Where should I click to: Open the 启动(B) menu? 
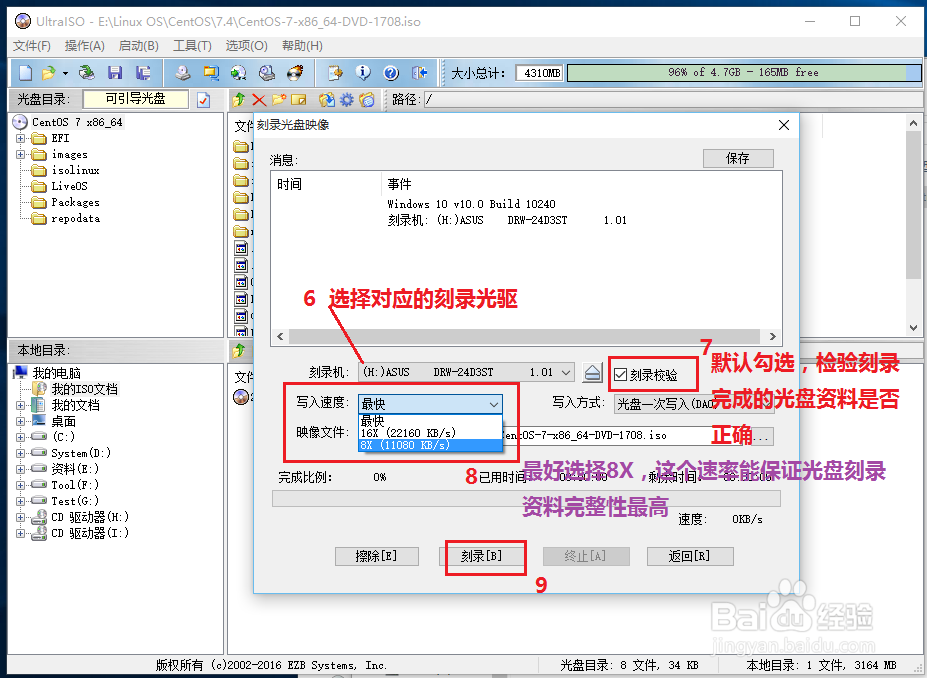pyautogui.click(x=138, y=46)
